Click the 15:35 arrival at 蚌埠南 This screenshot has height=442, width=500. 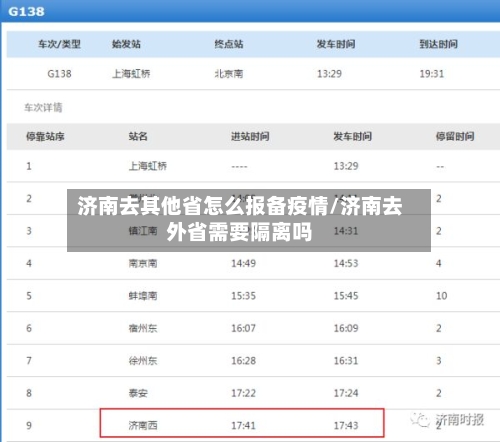point(244,296)
